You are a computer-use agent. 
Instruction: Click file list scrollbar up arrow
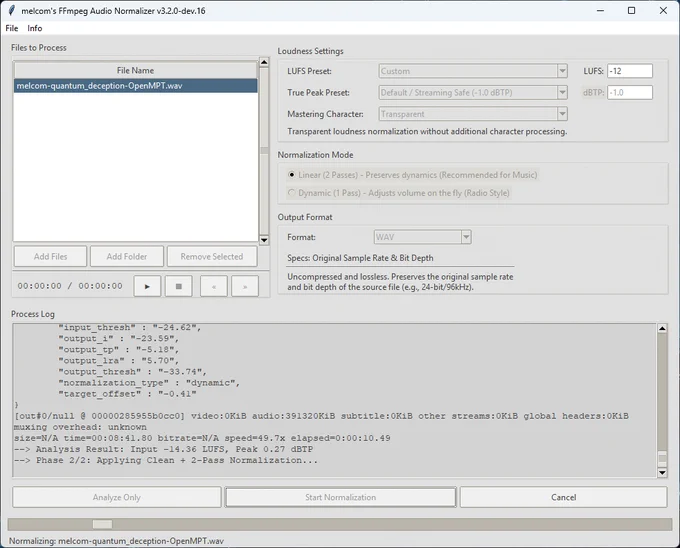[x=264, y=62]
